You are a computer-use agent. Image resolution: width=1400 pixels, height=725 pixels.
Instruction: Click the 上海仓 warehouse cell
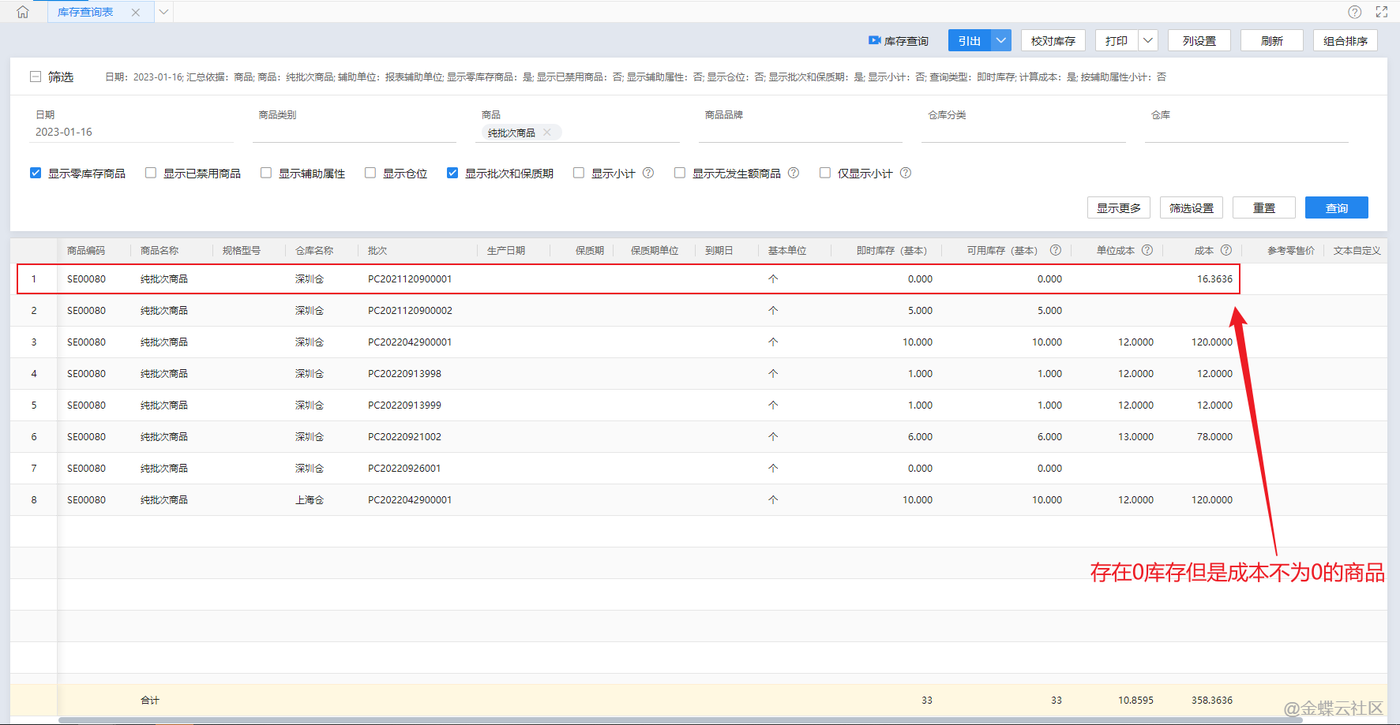coord(309,500)
